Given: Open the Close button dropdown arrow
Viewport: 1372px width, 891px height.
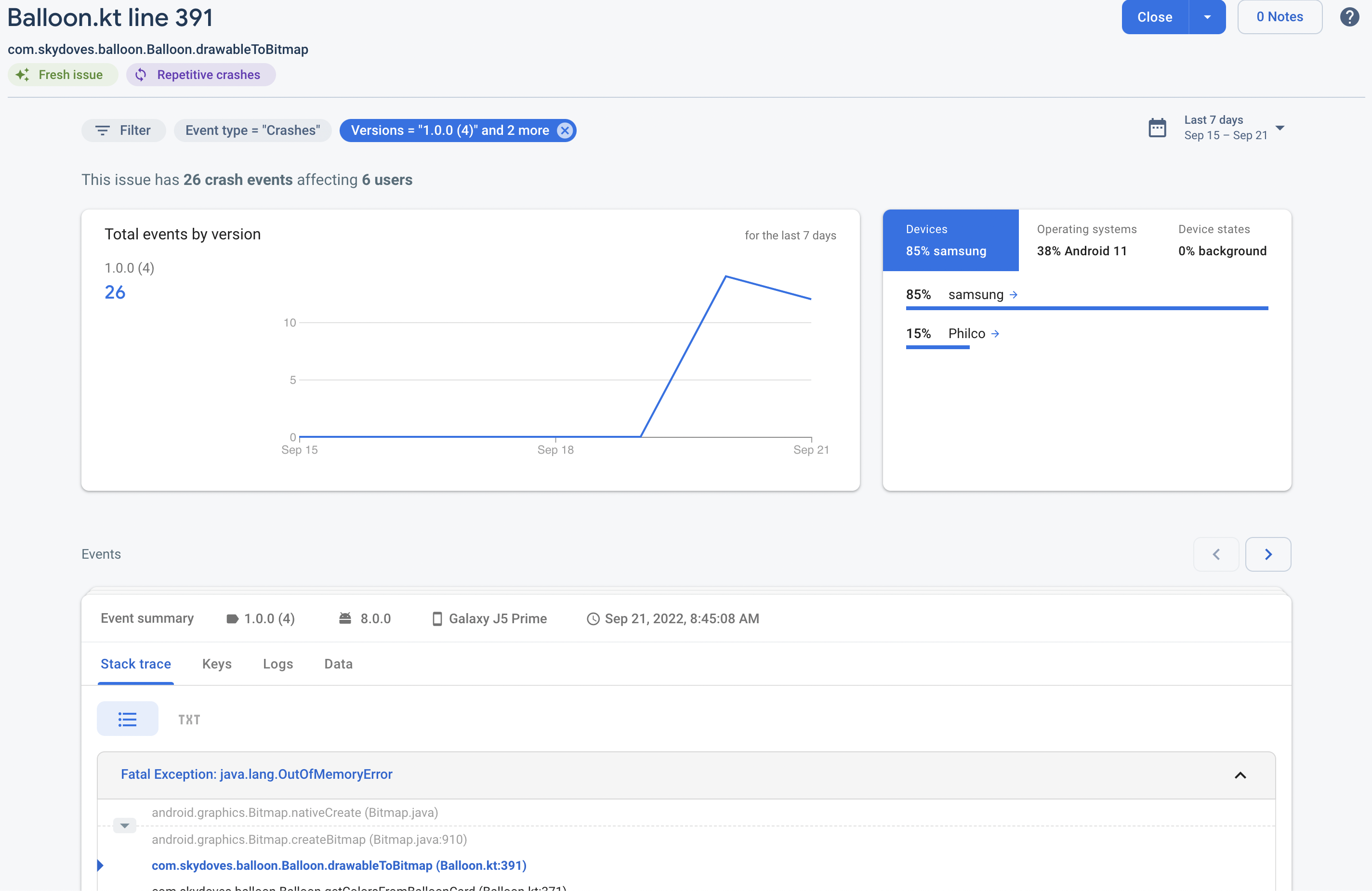Looking at the screenshot, I should pos(1207,17).
